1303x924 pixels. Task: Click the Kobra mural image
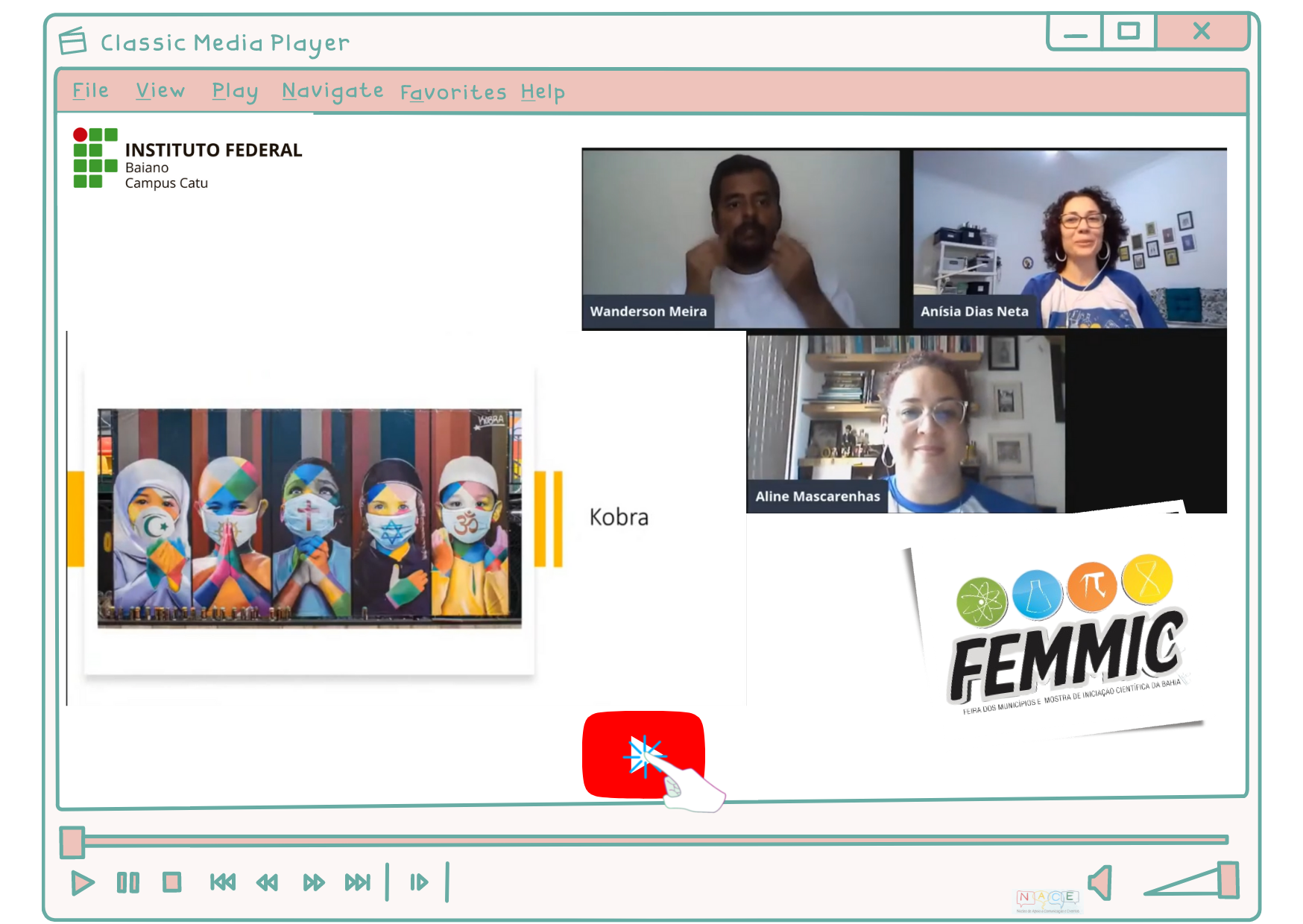click(x=309, y=518)
